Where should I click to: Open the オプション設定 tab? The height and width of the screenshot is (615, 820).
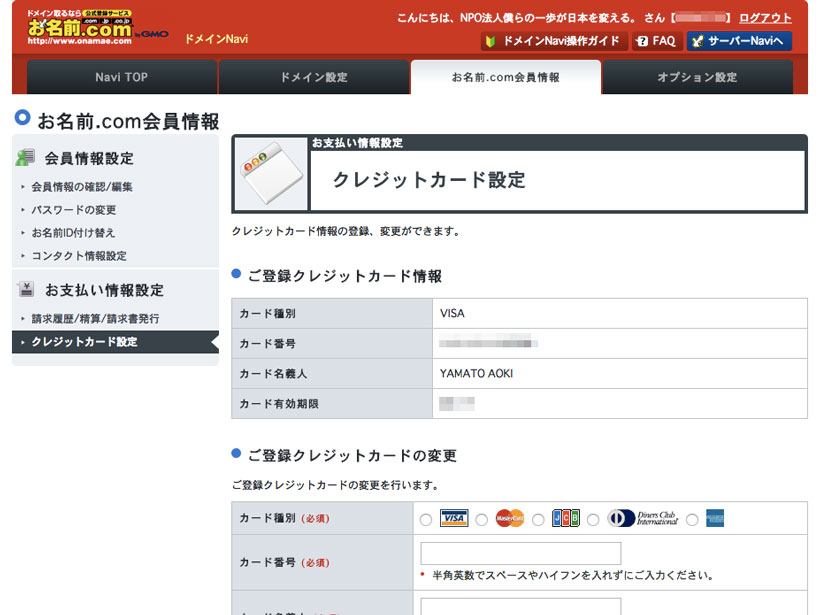[x=697, y=77]
